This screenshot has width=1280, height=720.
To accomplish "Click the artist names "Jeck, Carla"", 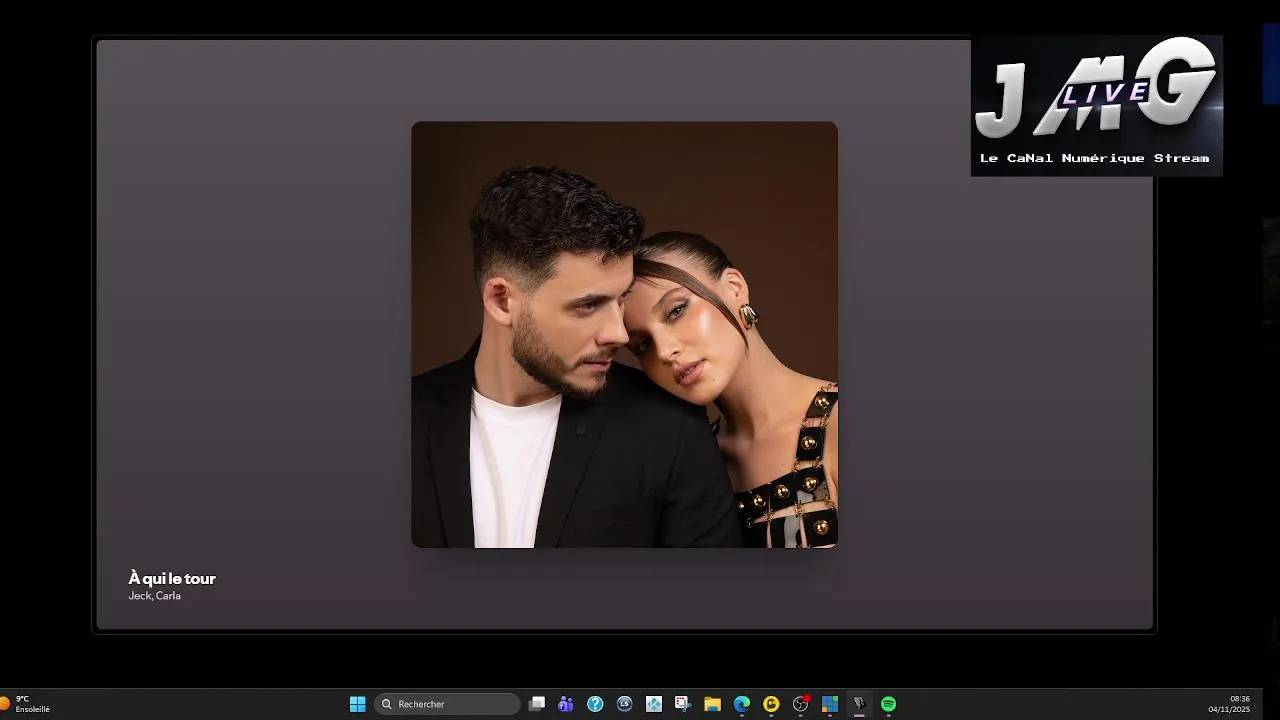I will (x=154, y=596).
